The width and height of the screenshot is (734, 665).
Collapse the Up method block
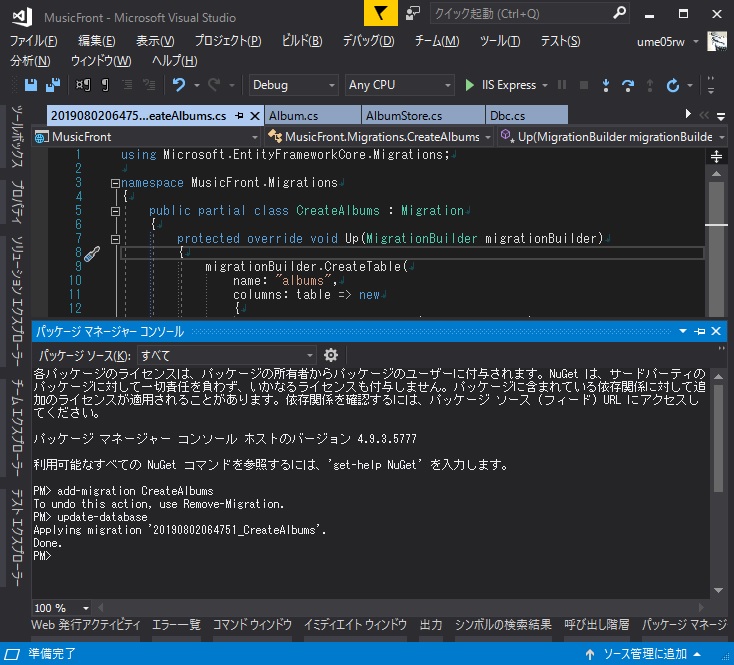click(x=115, y=240)
